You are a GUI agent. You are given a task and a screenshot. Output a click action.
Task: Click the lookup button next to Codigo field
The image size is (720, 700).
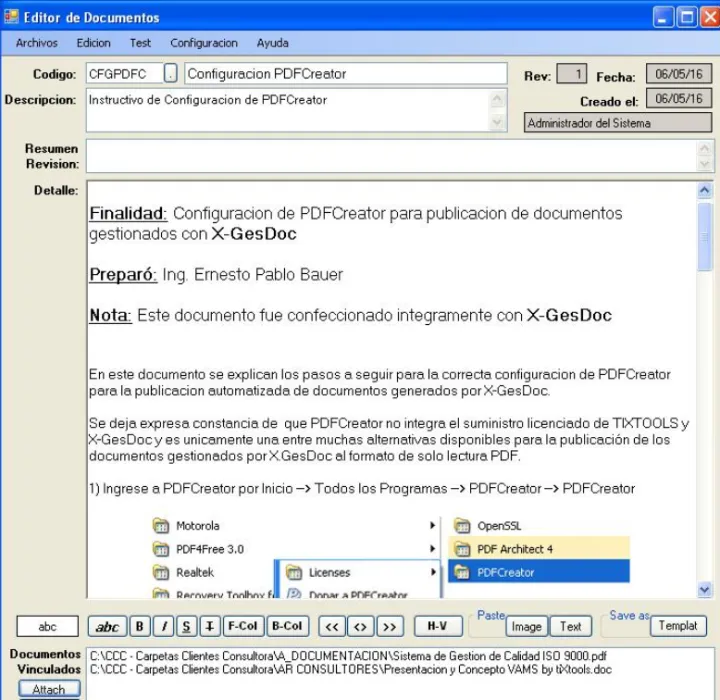tap(171, 74)
